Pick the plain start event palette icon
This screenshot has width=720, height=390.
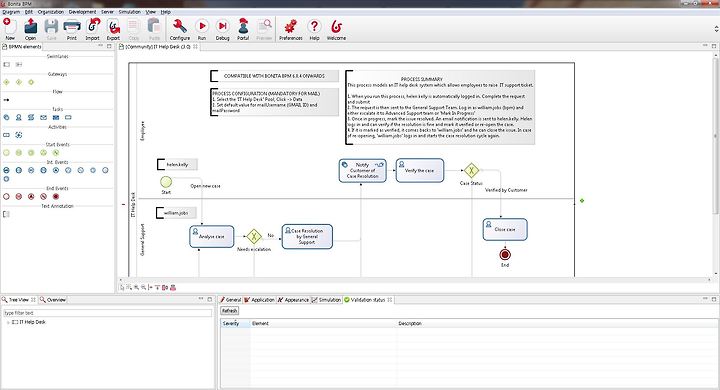pos(6,153)
